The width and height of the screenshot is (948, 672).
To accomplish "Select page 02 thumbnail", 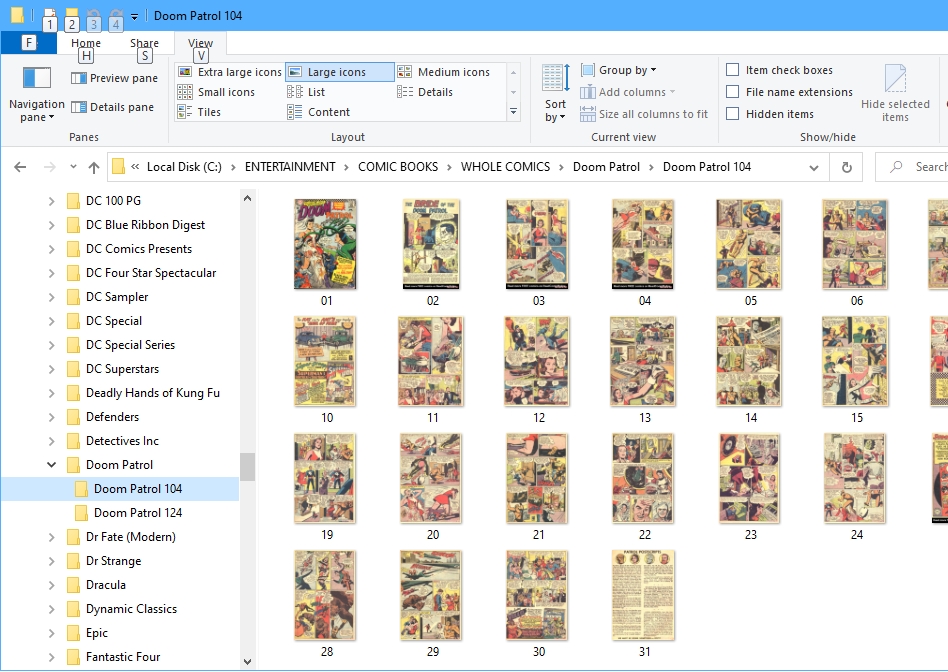I will (x=432, y=244).
